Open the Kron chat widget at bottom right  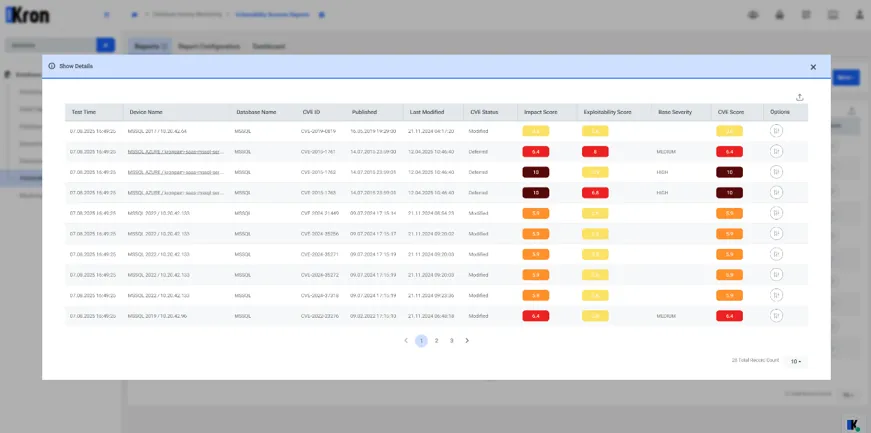[x=854, y=424]
